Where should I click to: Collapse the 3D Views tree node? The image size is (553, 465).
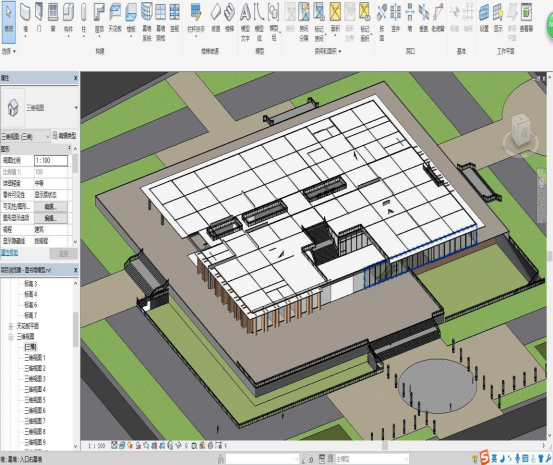pos(11,337)
